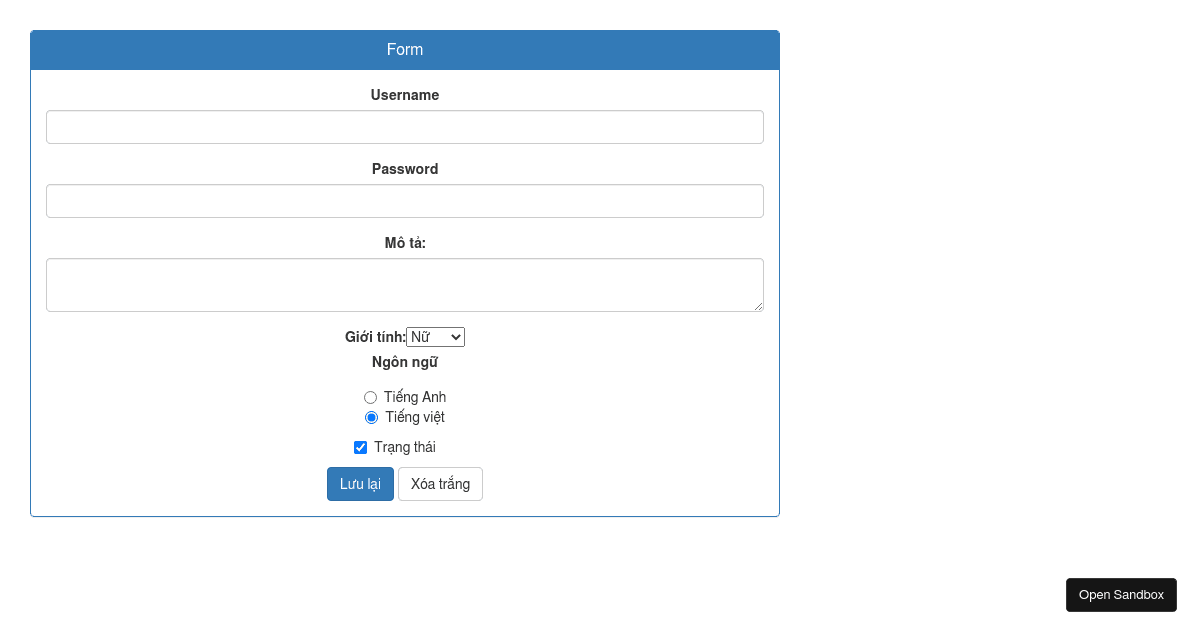The image size is (1200, 630).
Task: Click the Ngôn ngữ section heading
Action: pos(404,362)
